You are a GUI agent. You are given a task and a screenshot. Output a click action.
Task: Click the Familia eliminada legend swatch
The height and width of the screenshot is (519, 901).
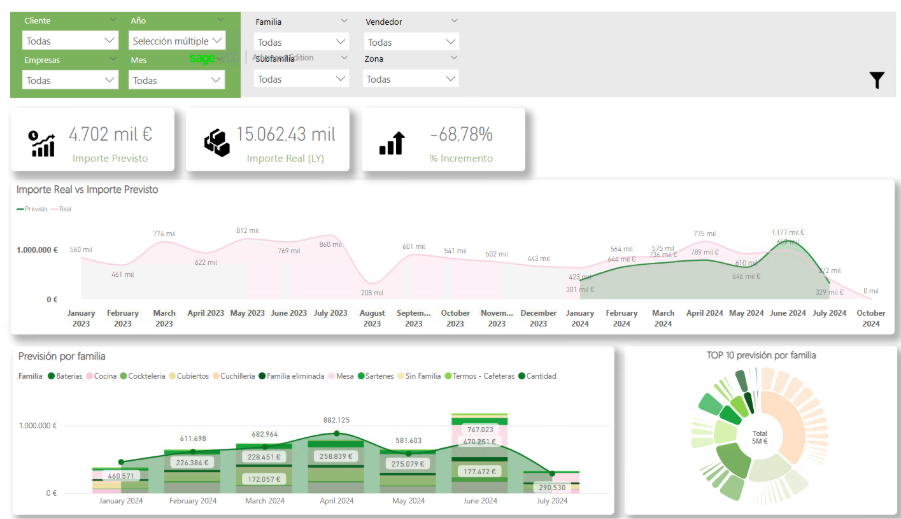click(262, 376)
